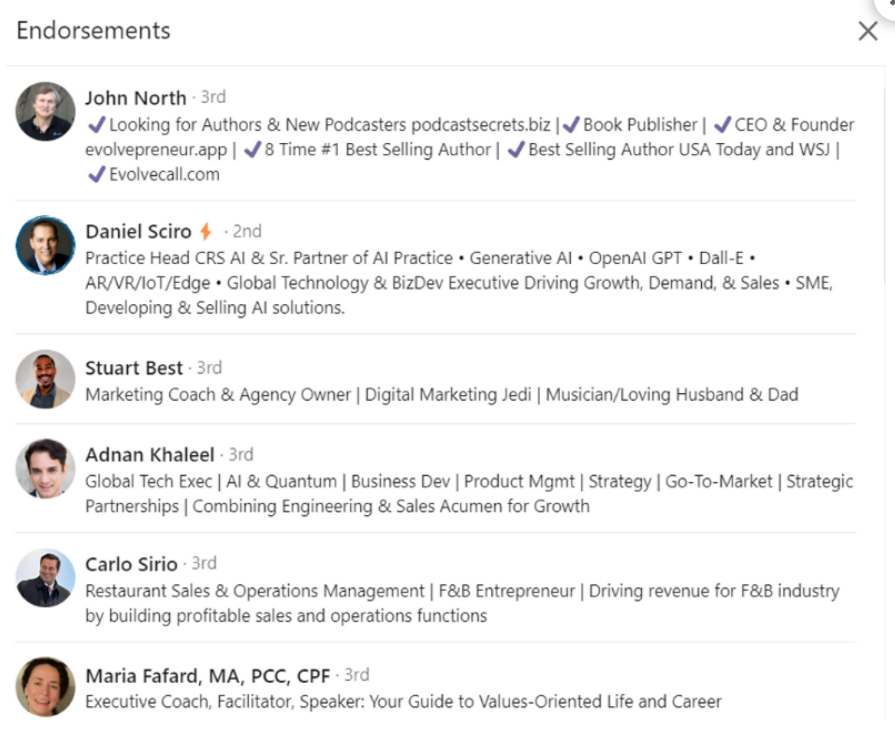The height and width of the screenshot is (751, 895).
Task: Click Maria Fafard's Executive Coach headline
Action: coord(403,701)
